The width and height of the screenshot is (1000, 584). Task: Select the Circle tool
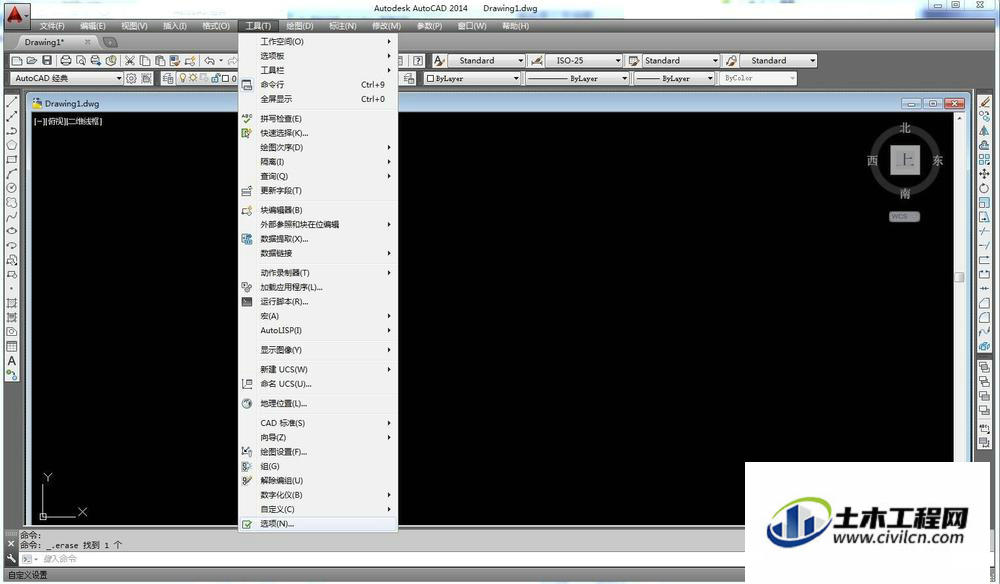[x=11, y=188]
